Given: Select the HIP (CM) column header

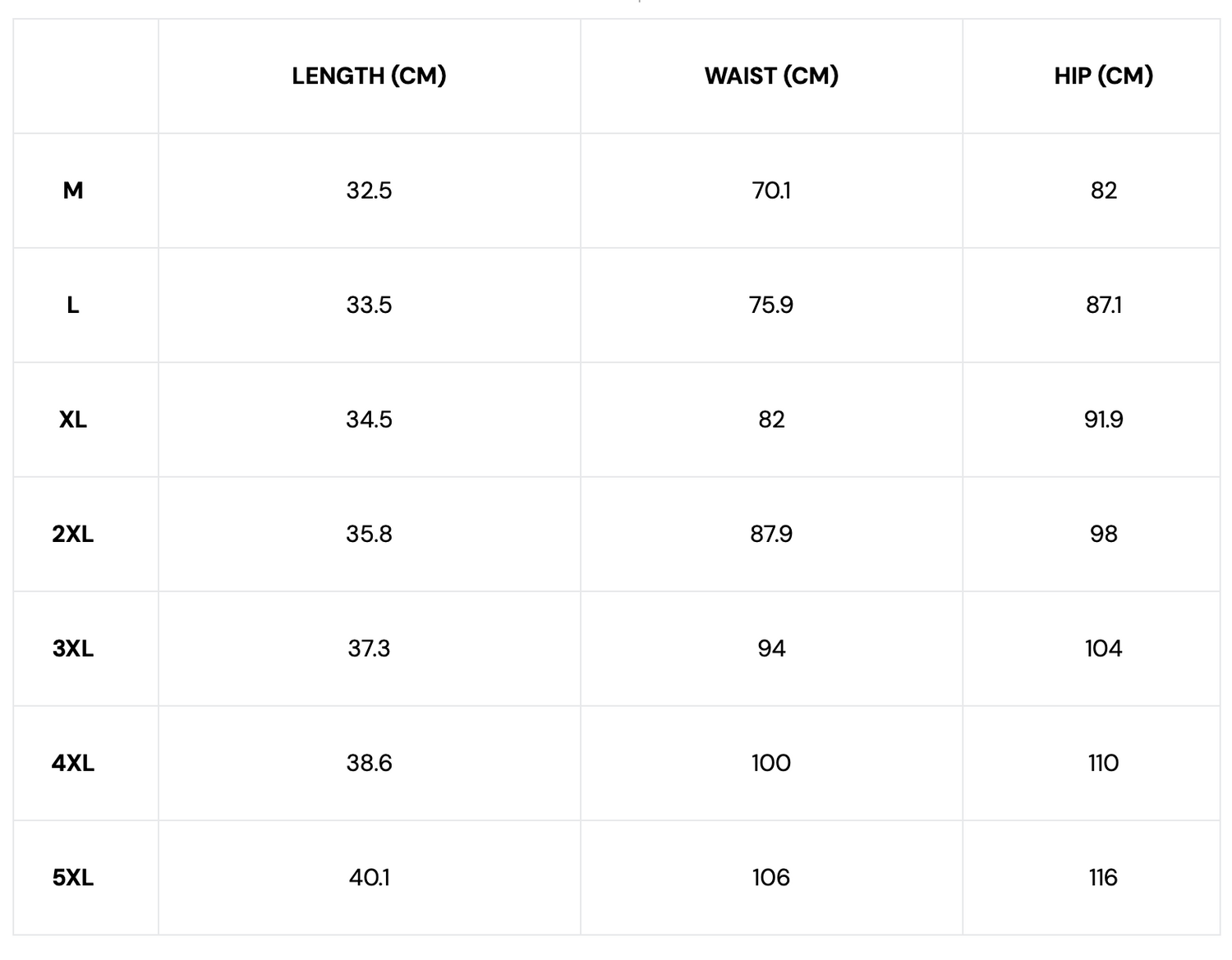Looking at the screenshot, I should 1103,76.
